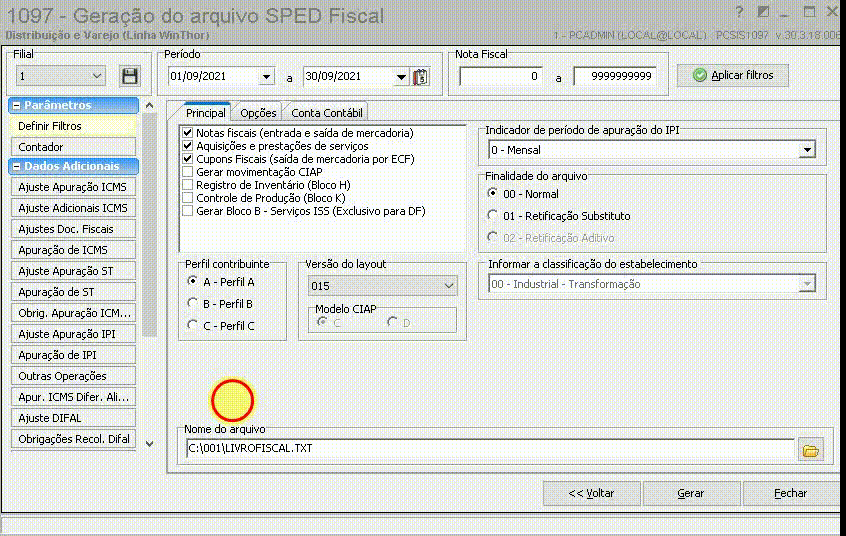Screen dimensions: 846x536
Task: Open Obrig. Apuração ICM... item
Action: tap(73, 313)
